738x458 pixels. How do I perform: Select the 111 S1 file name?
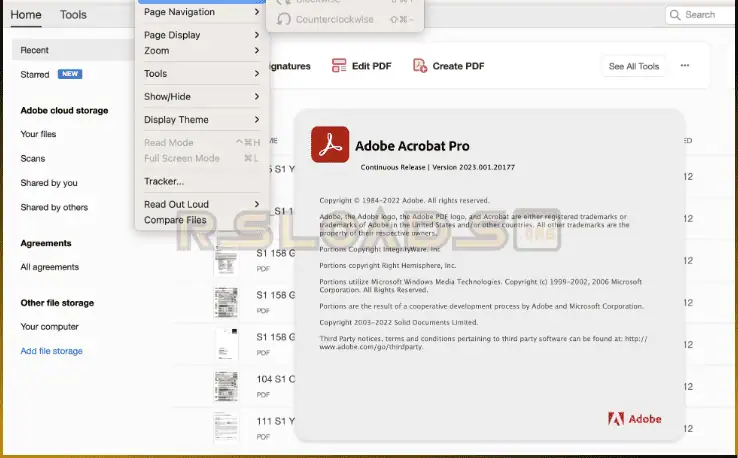[x=275, y=421]
